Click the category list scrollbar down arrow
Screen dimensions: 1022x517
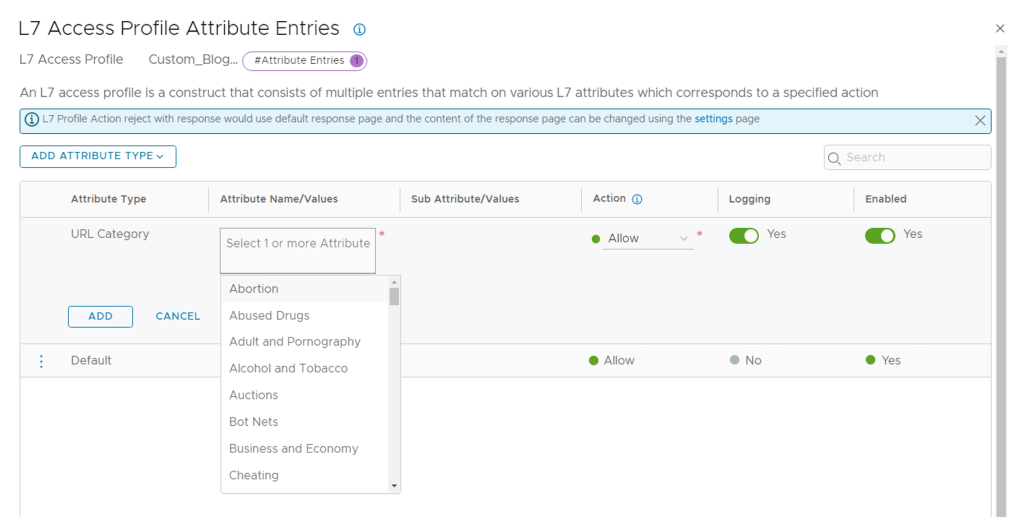point(394,485)
